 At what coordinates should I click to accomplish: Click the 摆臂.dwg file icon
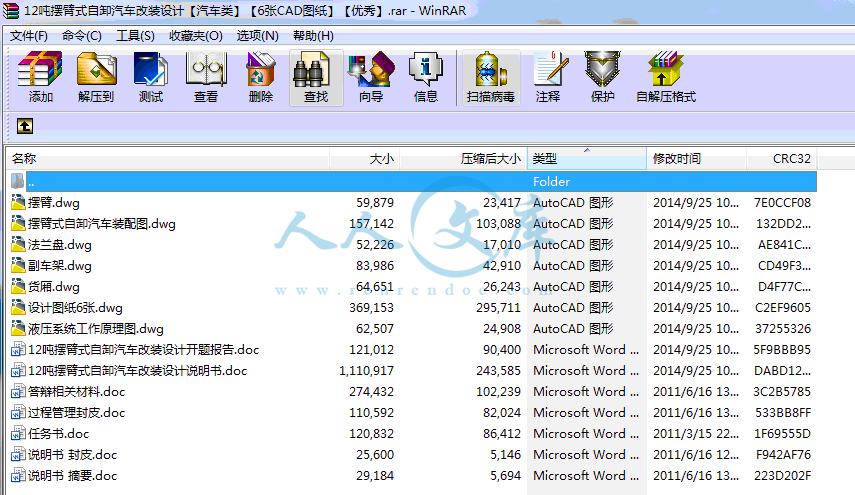(18, 202)
